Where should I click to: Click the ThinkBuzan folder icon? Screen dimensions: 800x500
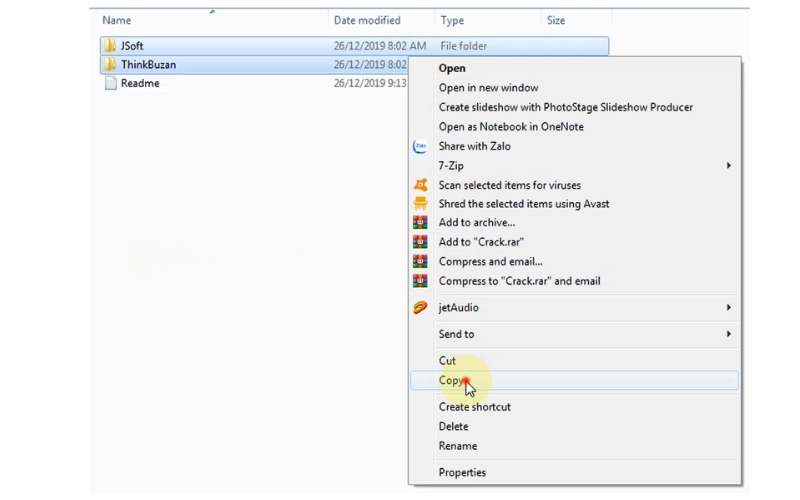[x=109, y=64]
